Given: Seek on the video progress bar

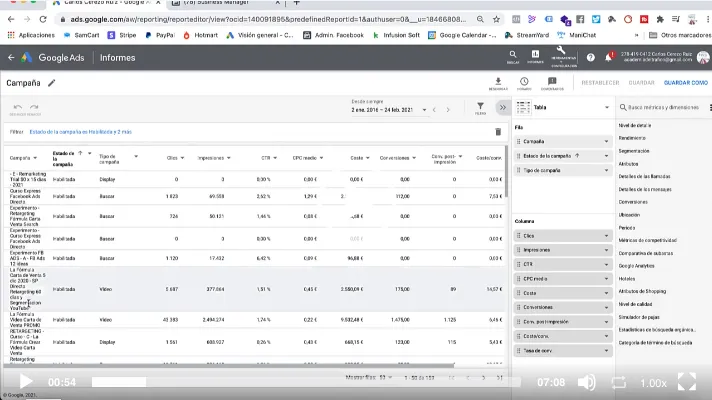Looking at the screenshot, I should (307, 382).
